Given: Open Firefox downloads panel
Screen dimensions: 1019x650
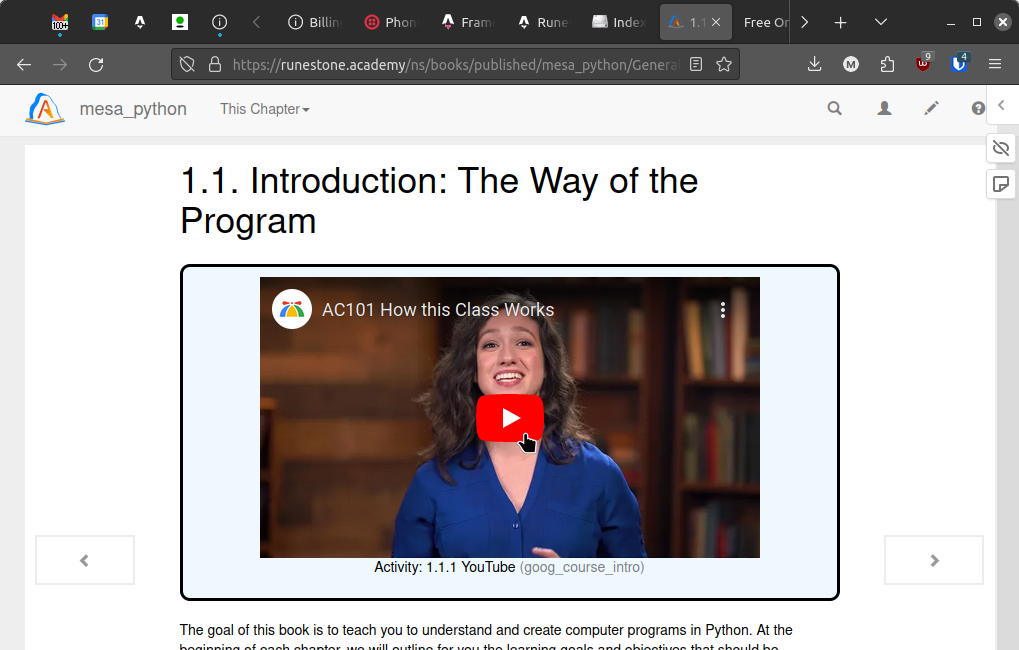Looking at the screenshot, I should point(814,65).
